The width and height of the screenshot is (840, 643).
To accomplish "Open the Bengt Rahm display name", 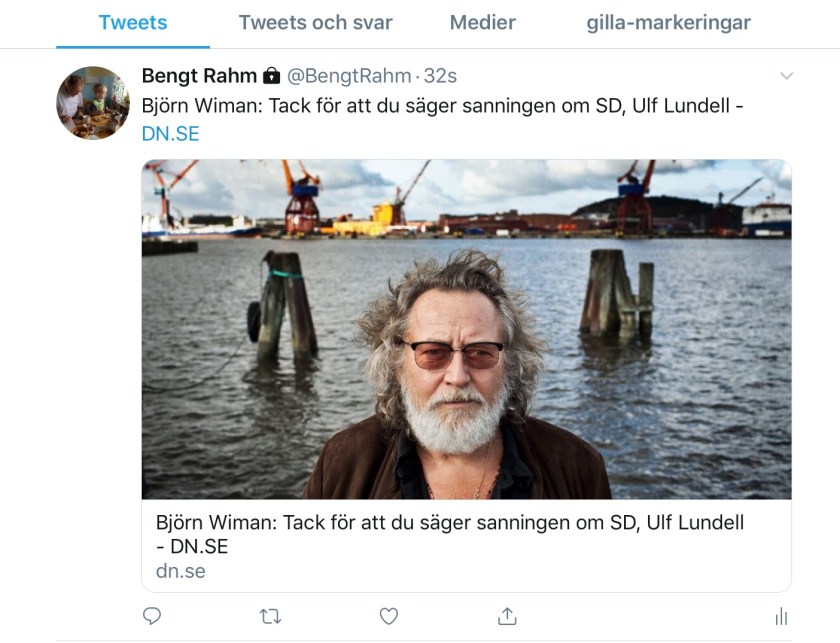I will (199, 76).
